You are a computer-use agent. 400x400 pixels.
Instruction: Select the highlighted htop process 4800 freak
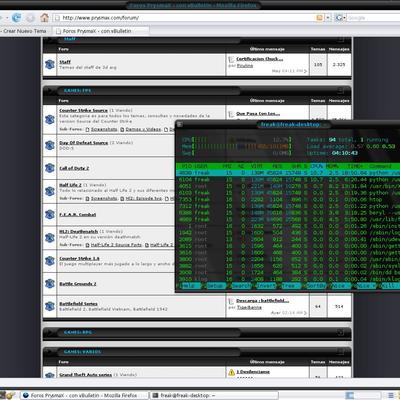[288, 173]
